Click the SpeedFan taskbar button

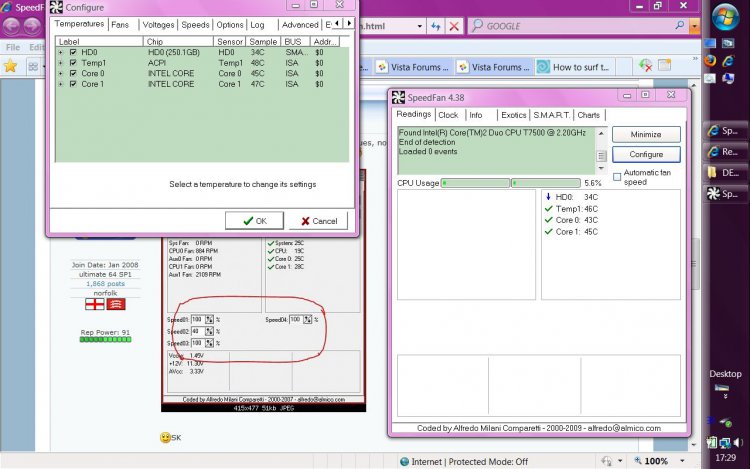coord(724,194)
